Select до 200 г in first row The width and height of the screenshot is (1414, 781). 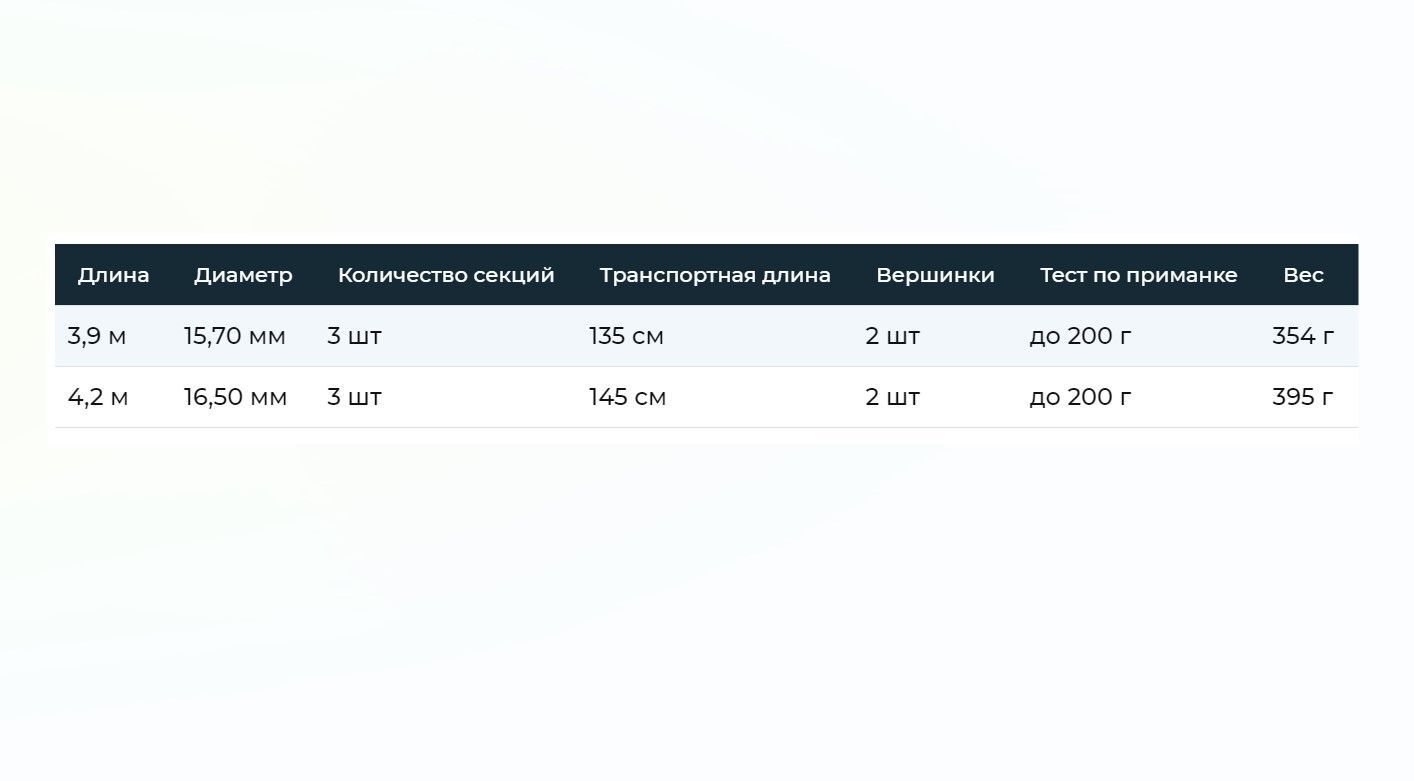click(1080, 336)
